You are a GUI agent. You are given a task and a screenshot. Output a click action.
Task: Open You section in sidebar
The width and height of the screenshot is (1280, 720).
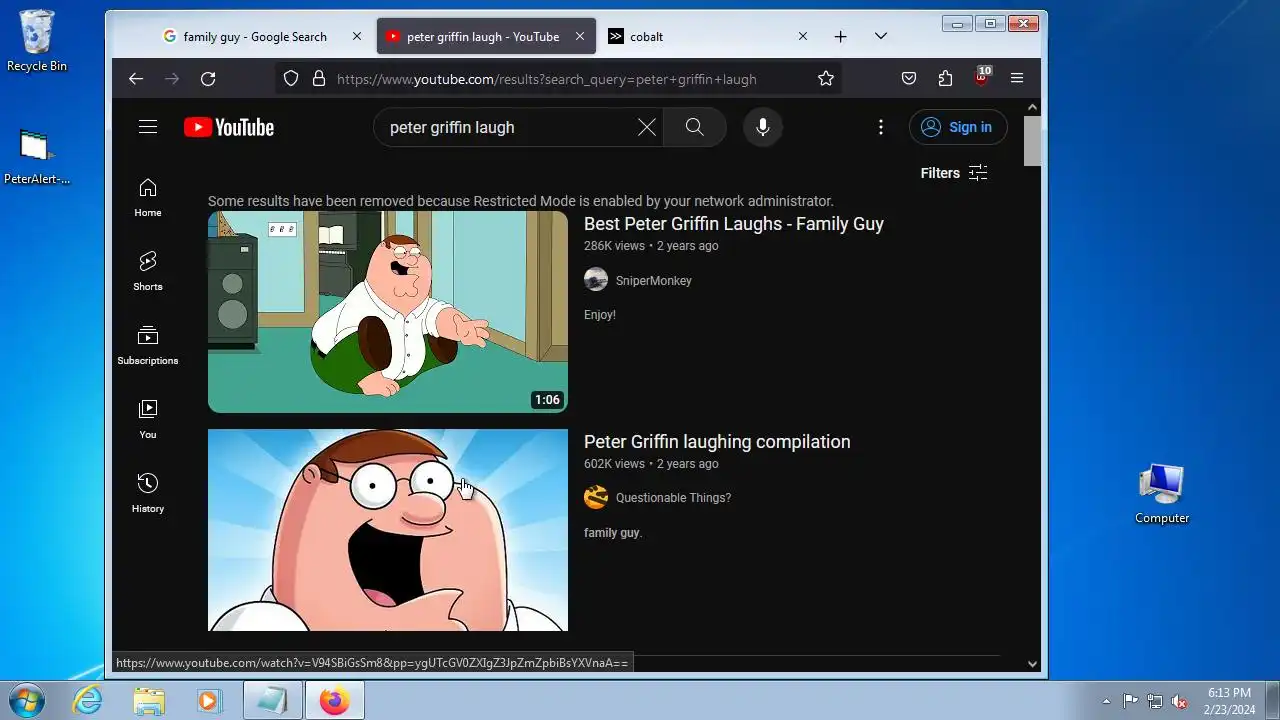(148, 419)
